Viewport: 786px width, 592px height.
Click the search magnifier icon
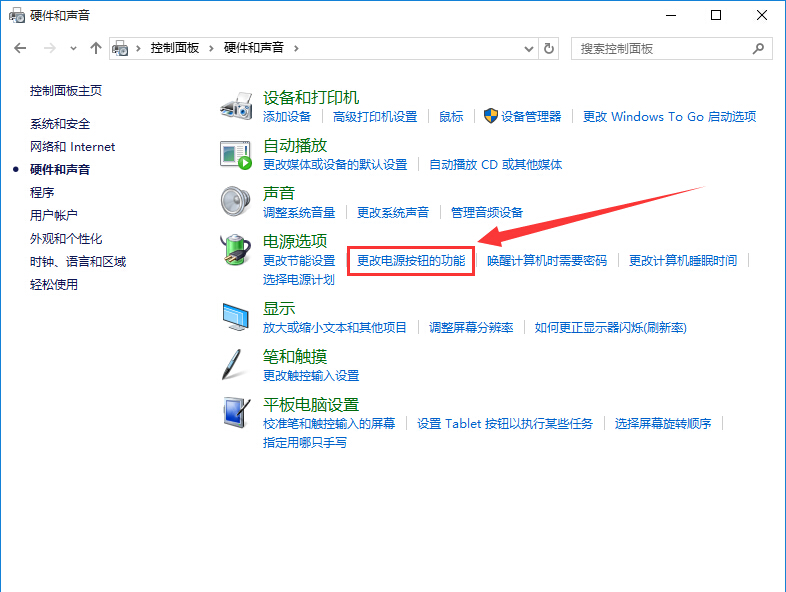click(x=759, y=48)
